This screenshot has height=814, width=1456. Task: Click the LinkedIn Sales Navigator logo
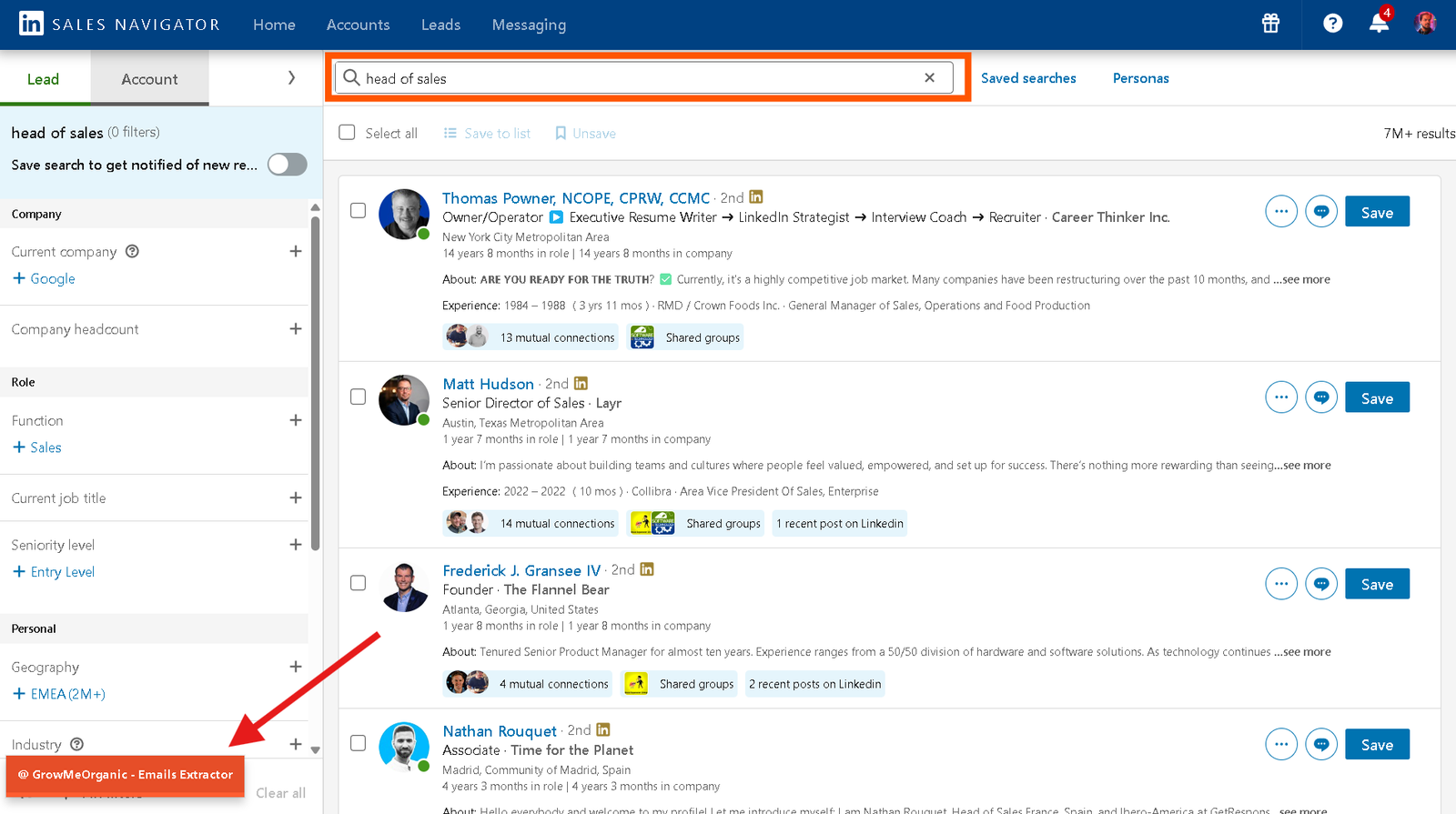pyautogui.click(x=120, y=24)
